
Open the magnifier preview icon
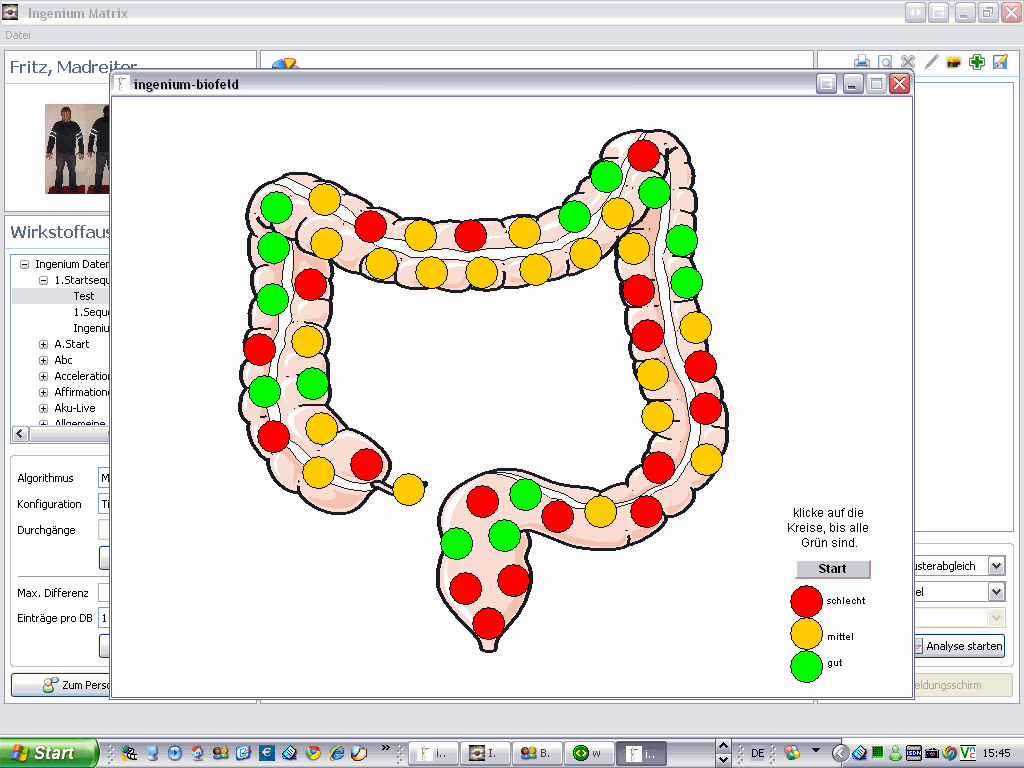885,62
